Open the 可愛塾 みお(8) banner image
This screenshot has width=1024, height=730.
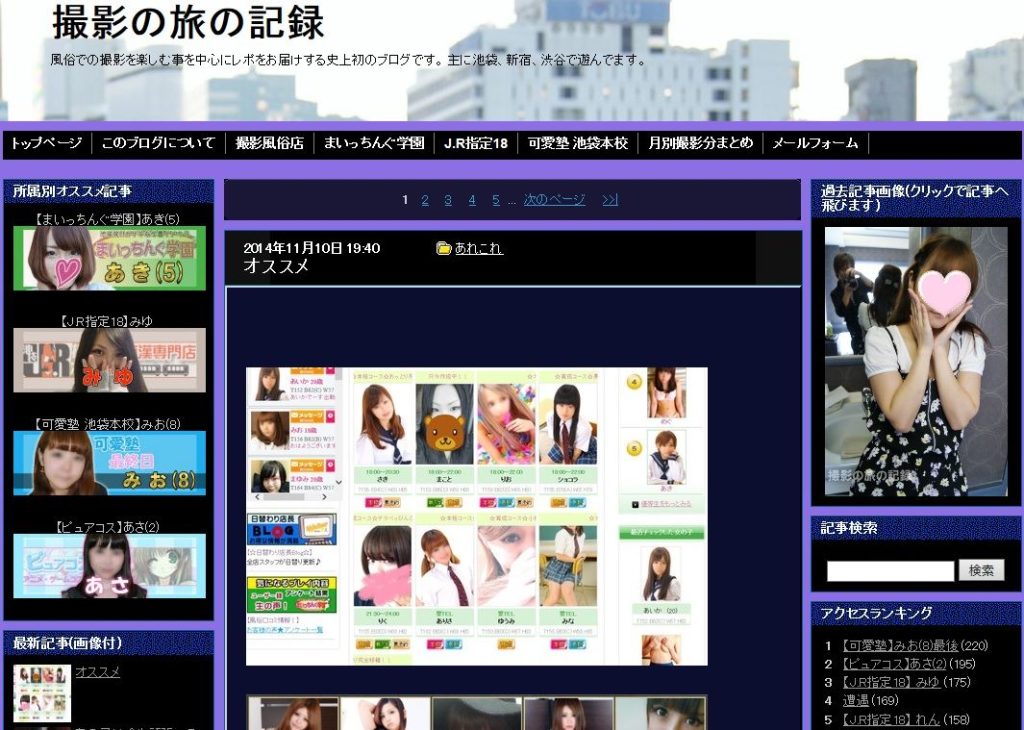[x=109, y=463]
